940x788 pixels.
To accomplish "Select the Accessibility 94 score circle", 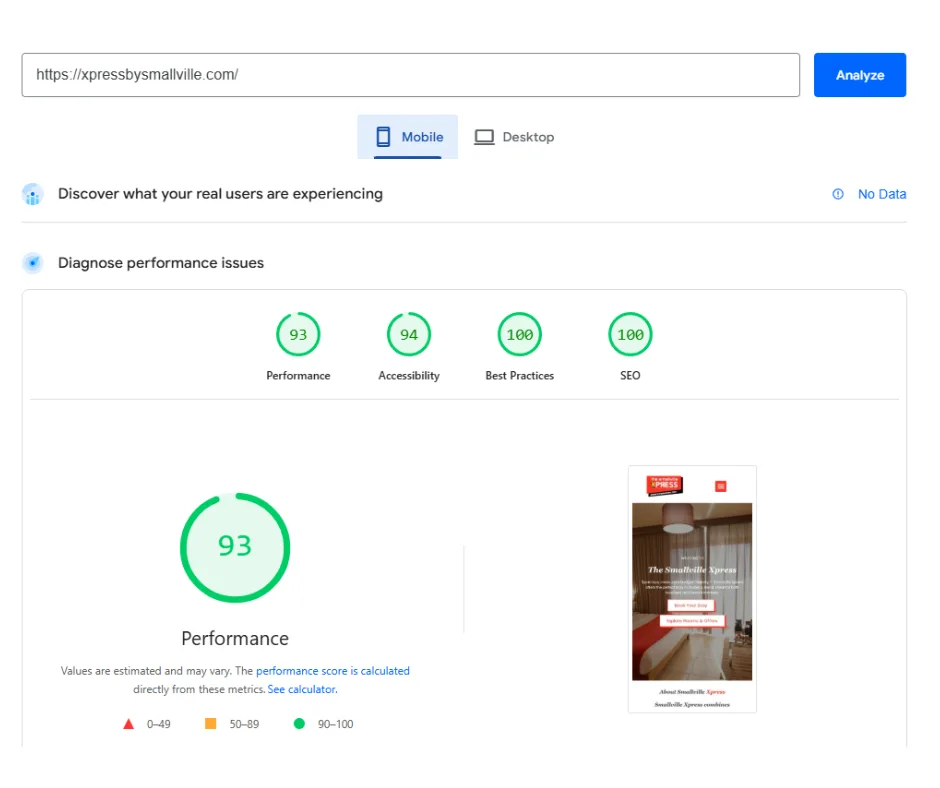I will pos(408,334).
